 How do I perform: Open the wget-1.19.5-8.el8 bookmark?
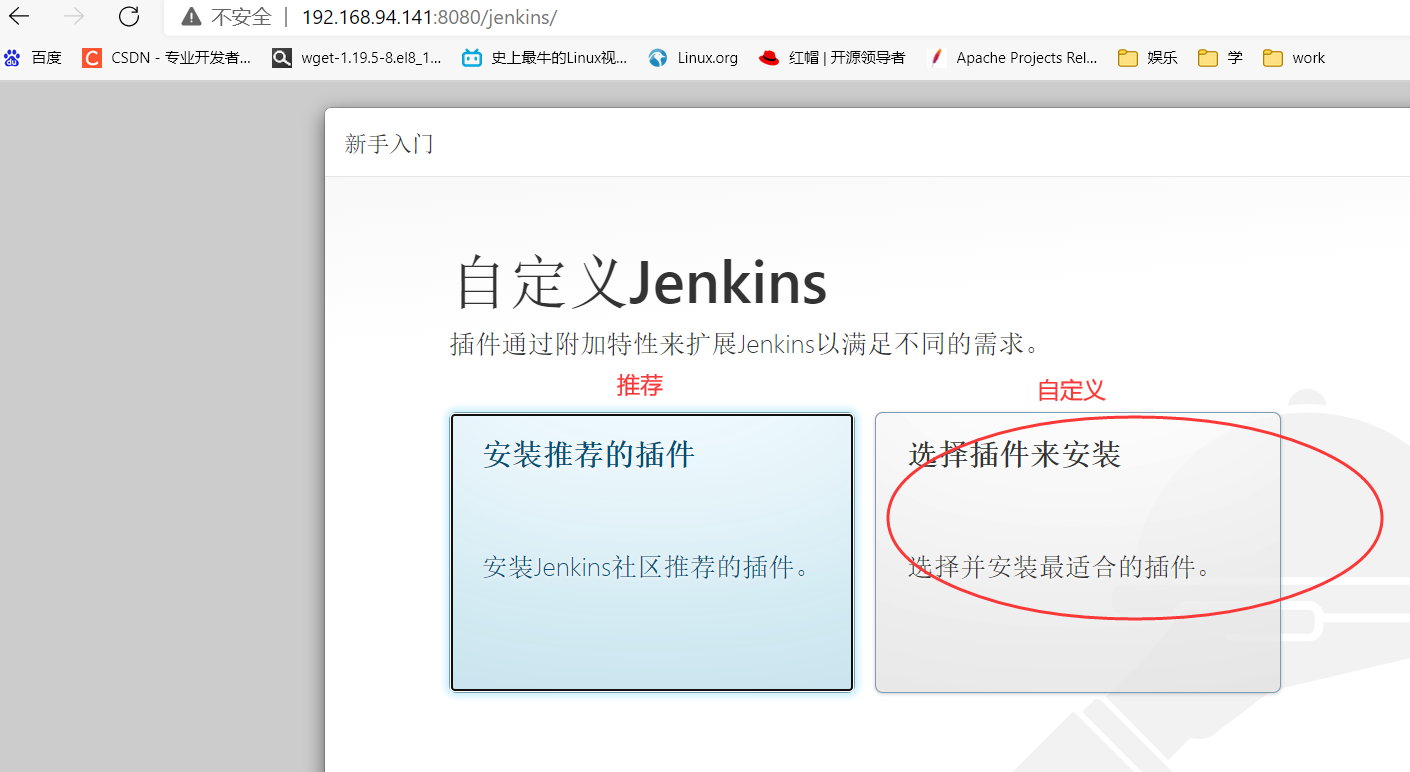point(357,58)
